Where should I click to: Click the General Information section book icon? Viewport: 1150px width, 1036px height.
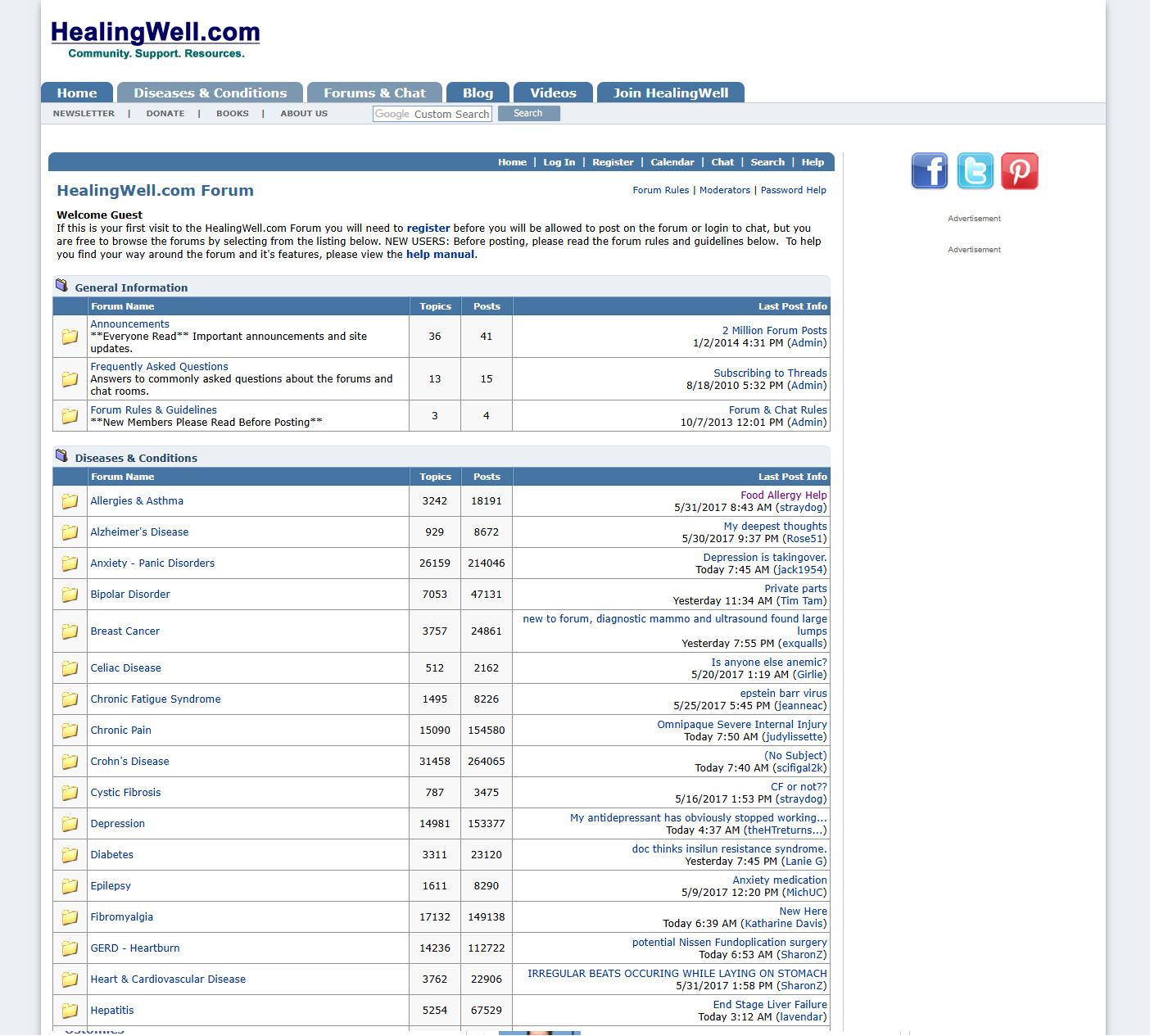coord(61,285)
